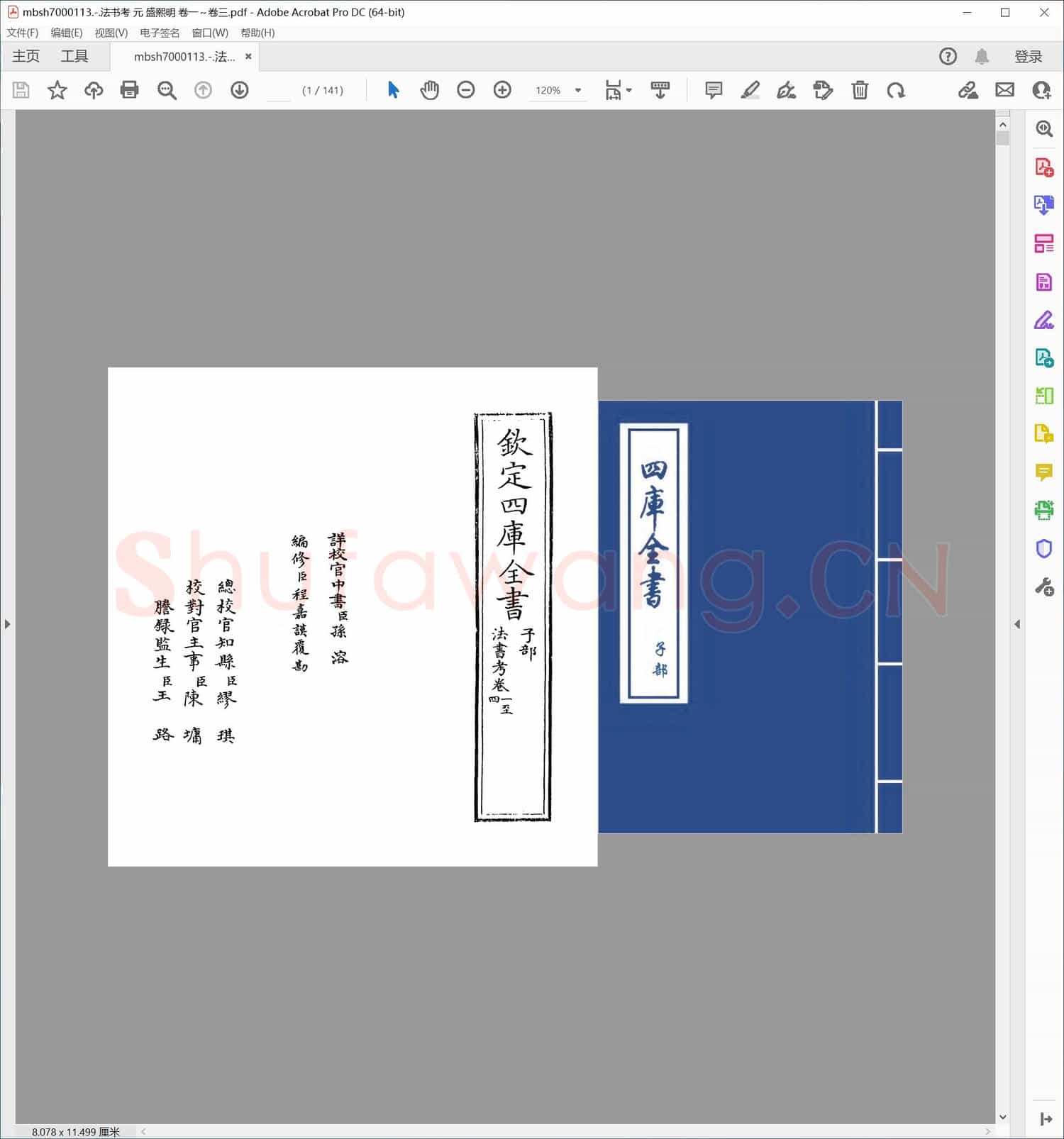This screenshot has height=1139, width=1064.
Task: Click the zoom in plus button
Action: (x=502, y=90)
